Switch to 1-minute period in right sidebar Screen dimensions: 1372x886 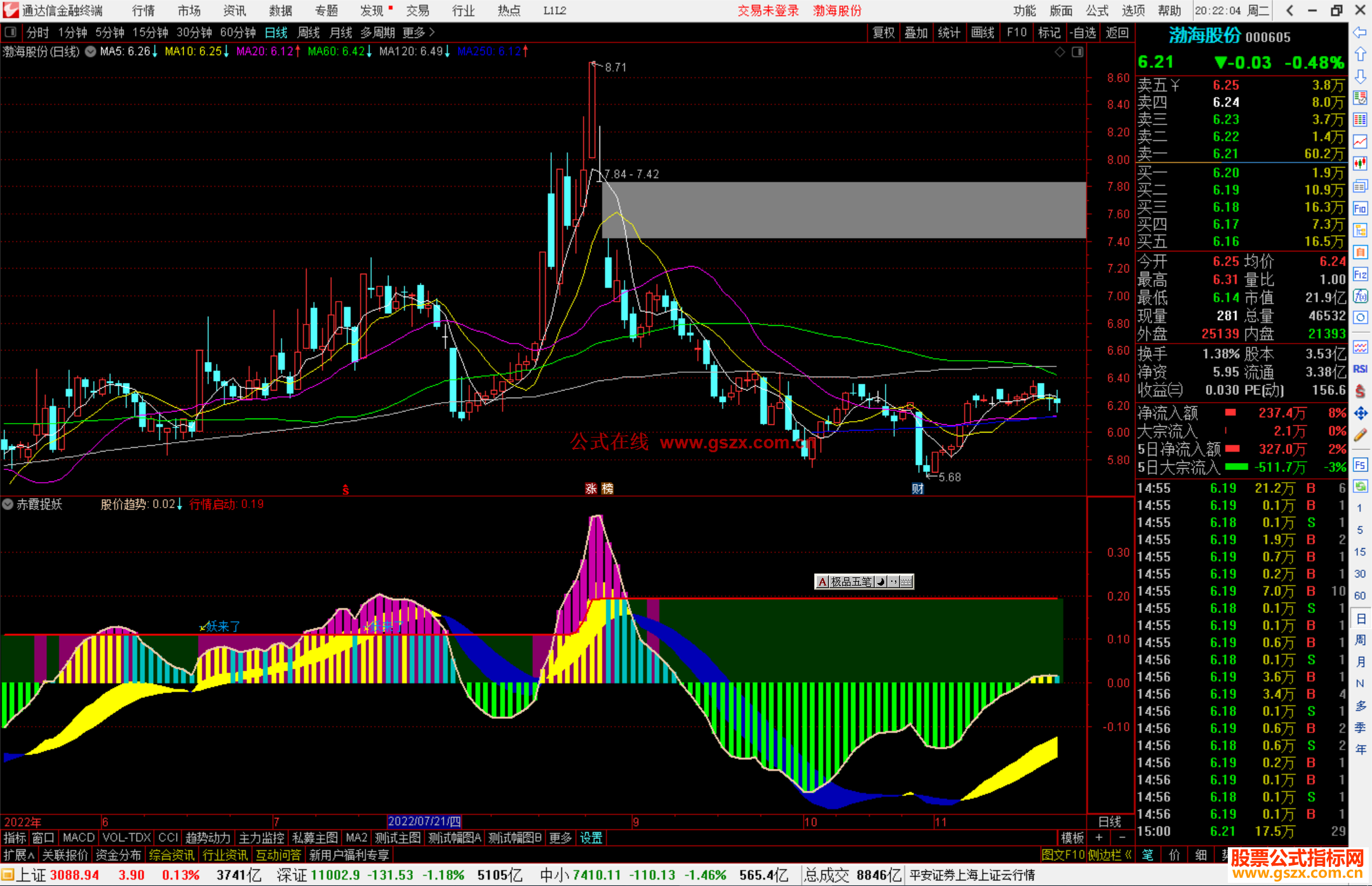[x=1359, y=508]
